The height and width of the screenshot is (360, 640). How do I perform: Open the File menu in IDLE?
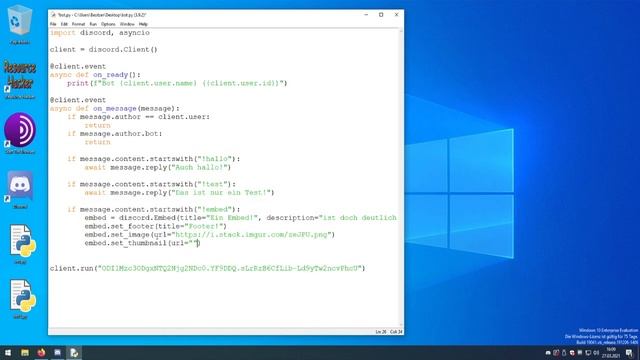click(x=53, y=24)
